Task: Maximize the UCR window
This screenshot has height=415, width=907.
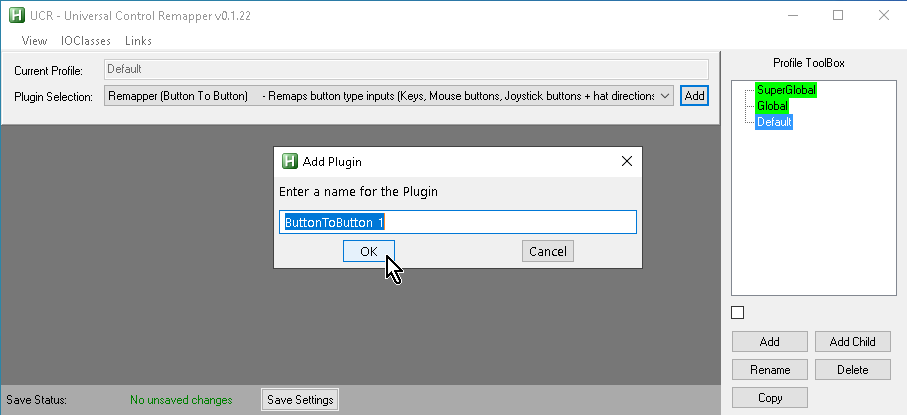Action: (838, 16)
